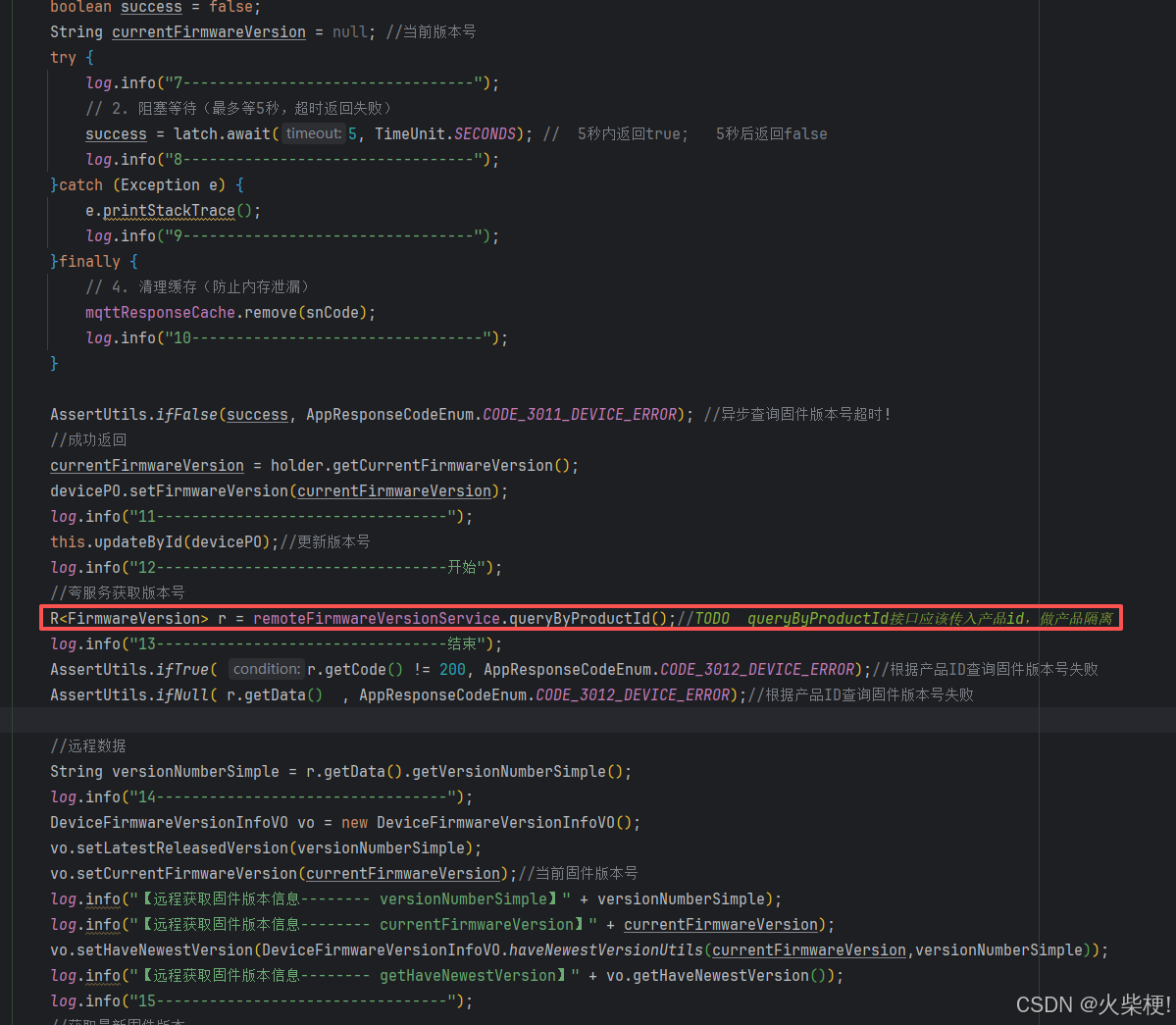This screenshot has height=1025, width=1176.
Task: Click the log.info("9---") line
Action: click(292, 236)
